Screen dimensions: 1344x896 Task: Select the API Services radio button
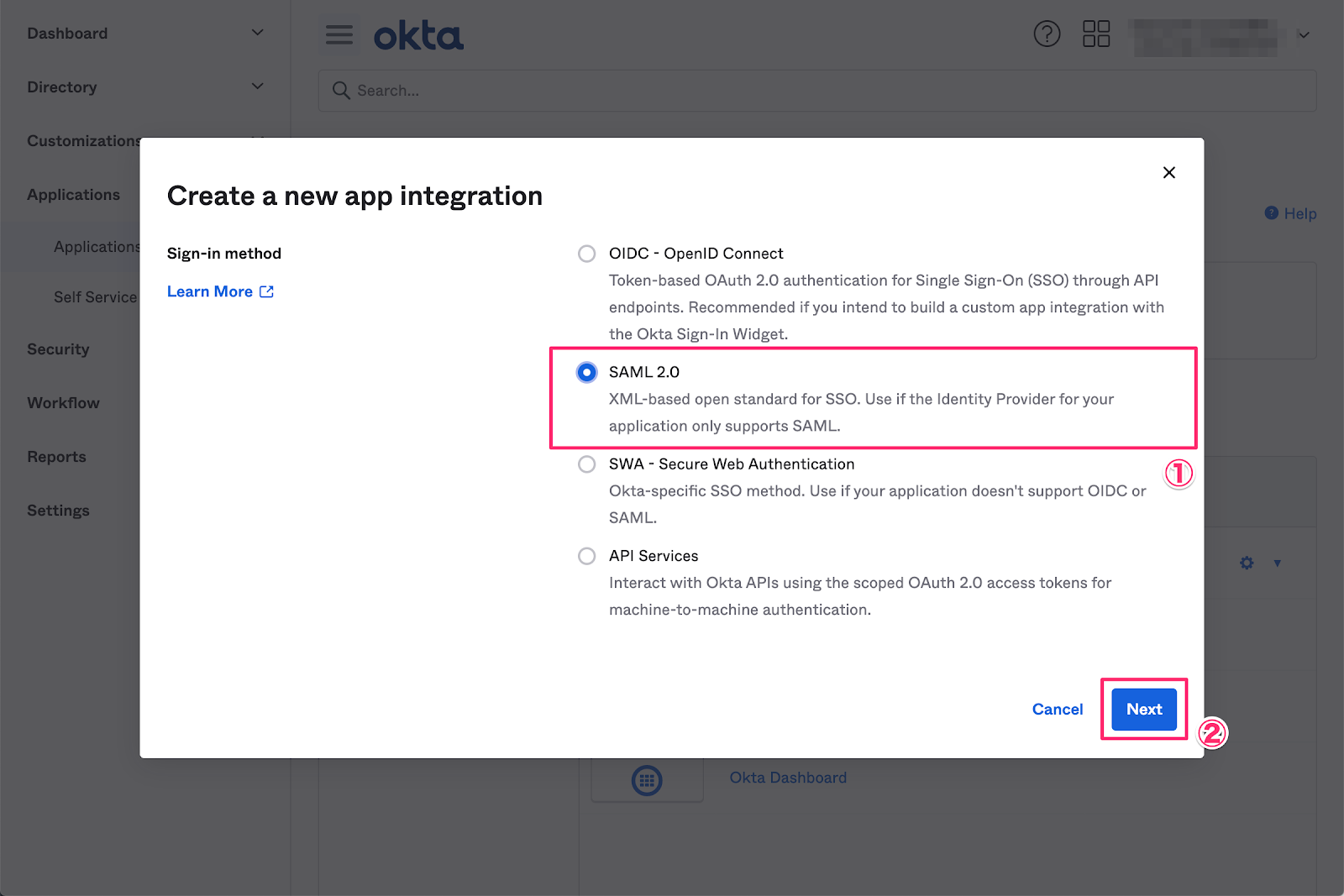[586, 556]
